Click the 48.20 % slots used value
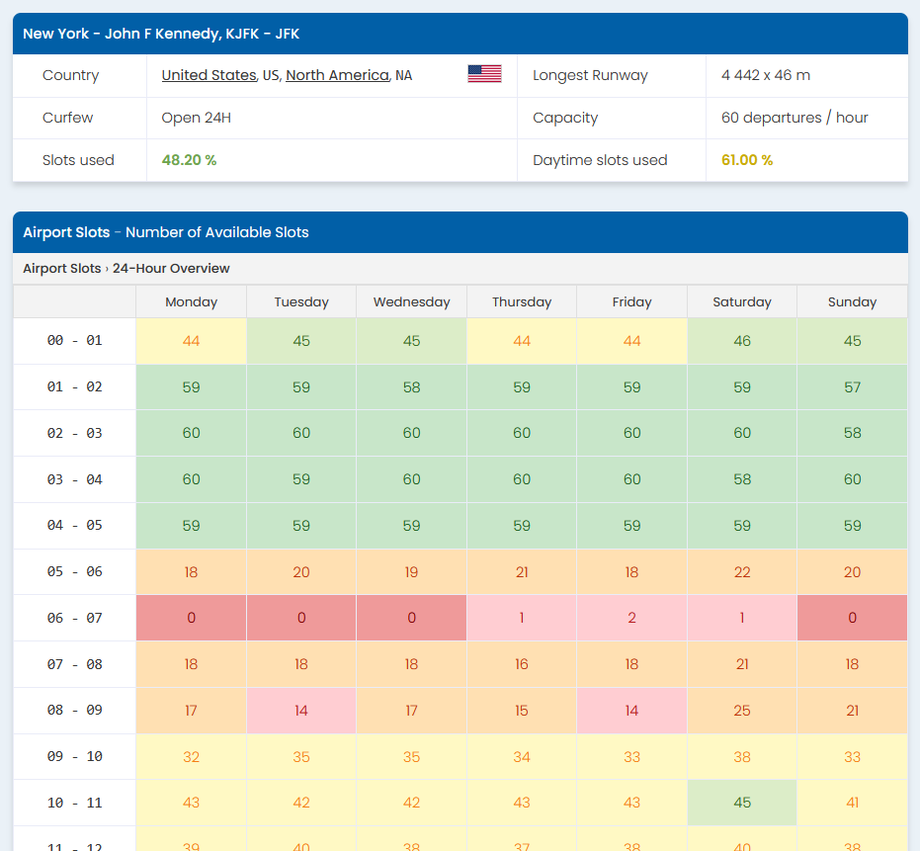This screenshot has height=851, width=920. pyautogui.click(x=189, y=160)
